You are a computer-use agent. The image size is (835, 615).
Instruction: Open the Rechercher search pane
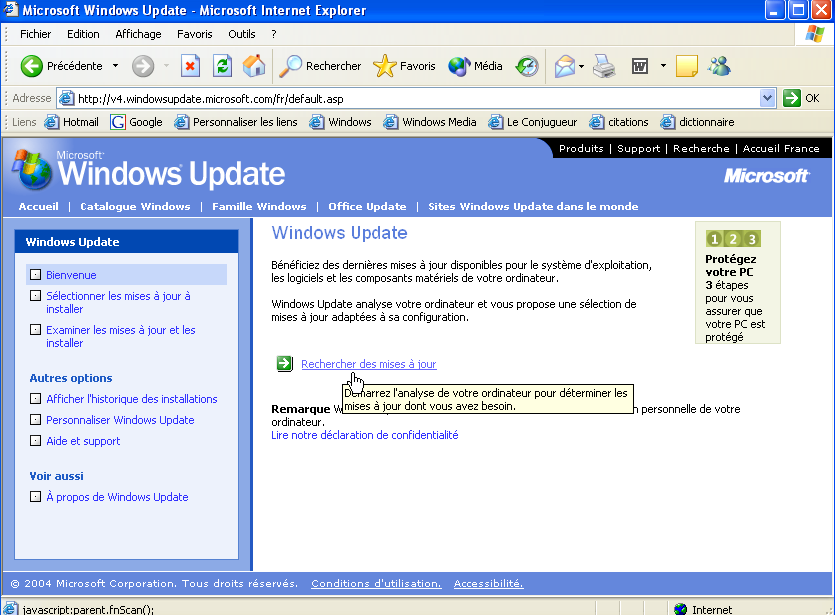(x=321, y=66)
